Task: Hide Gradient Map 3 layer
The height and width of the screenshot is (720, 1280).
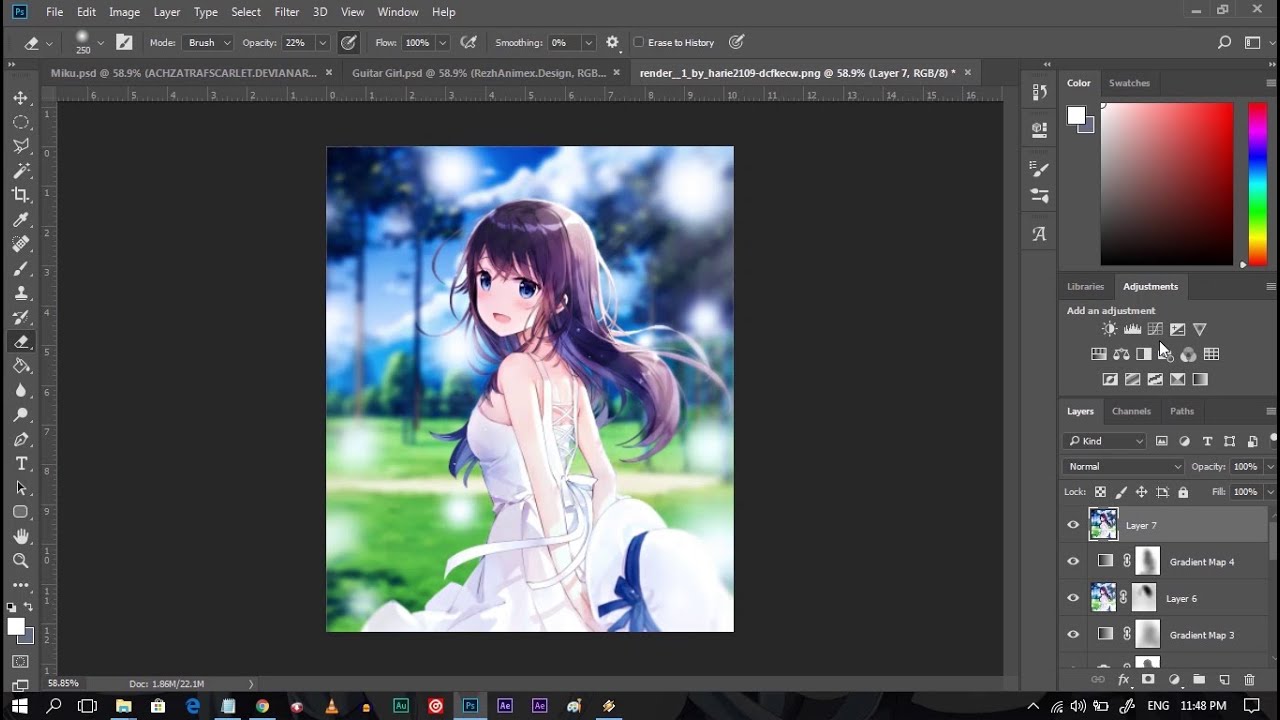Action: [x=1073, y=635]
